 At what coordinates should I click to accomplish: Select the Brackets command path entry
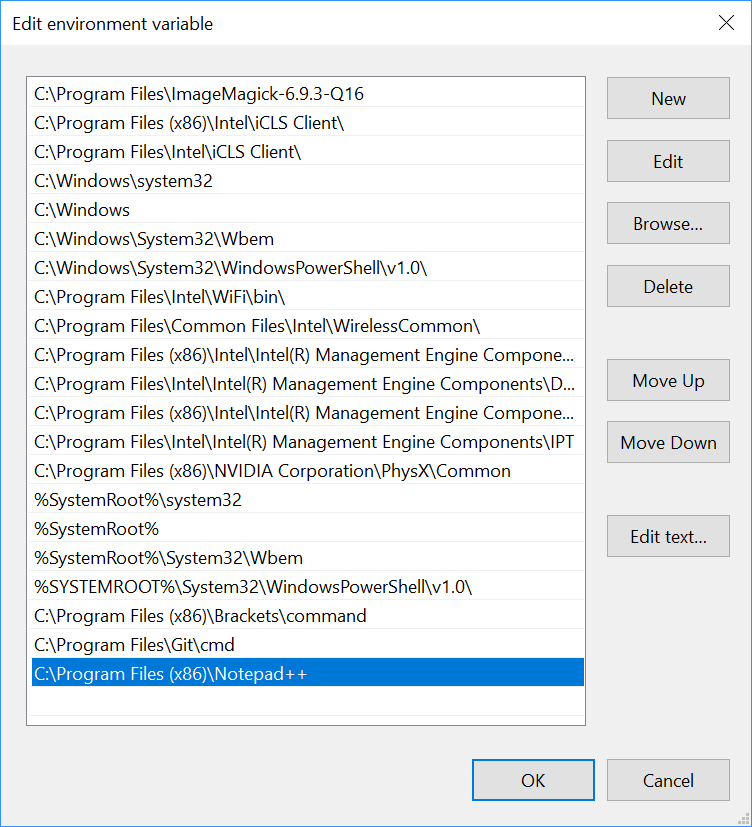[308, 616]
